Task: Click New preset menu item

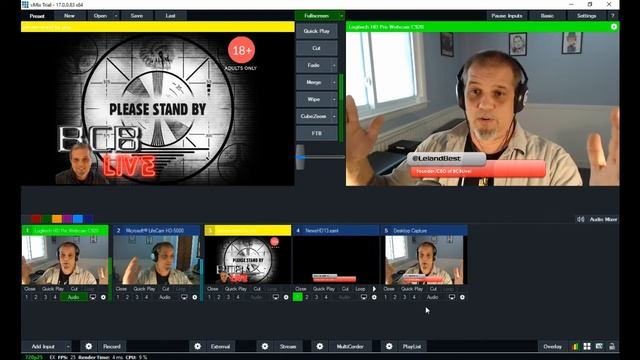Action: tap(69, 16)
